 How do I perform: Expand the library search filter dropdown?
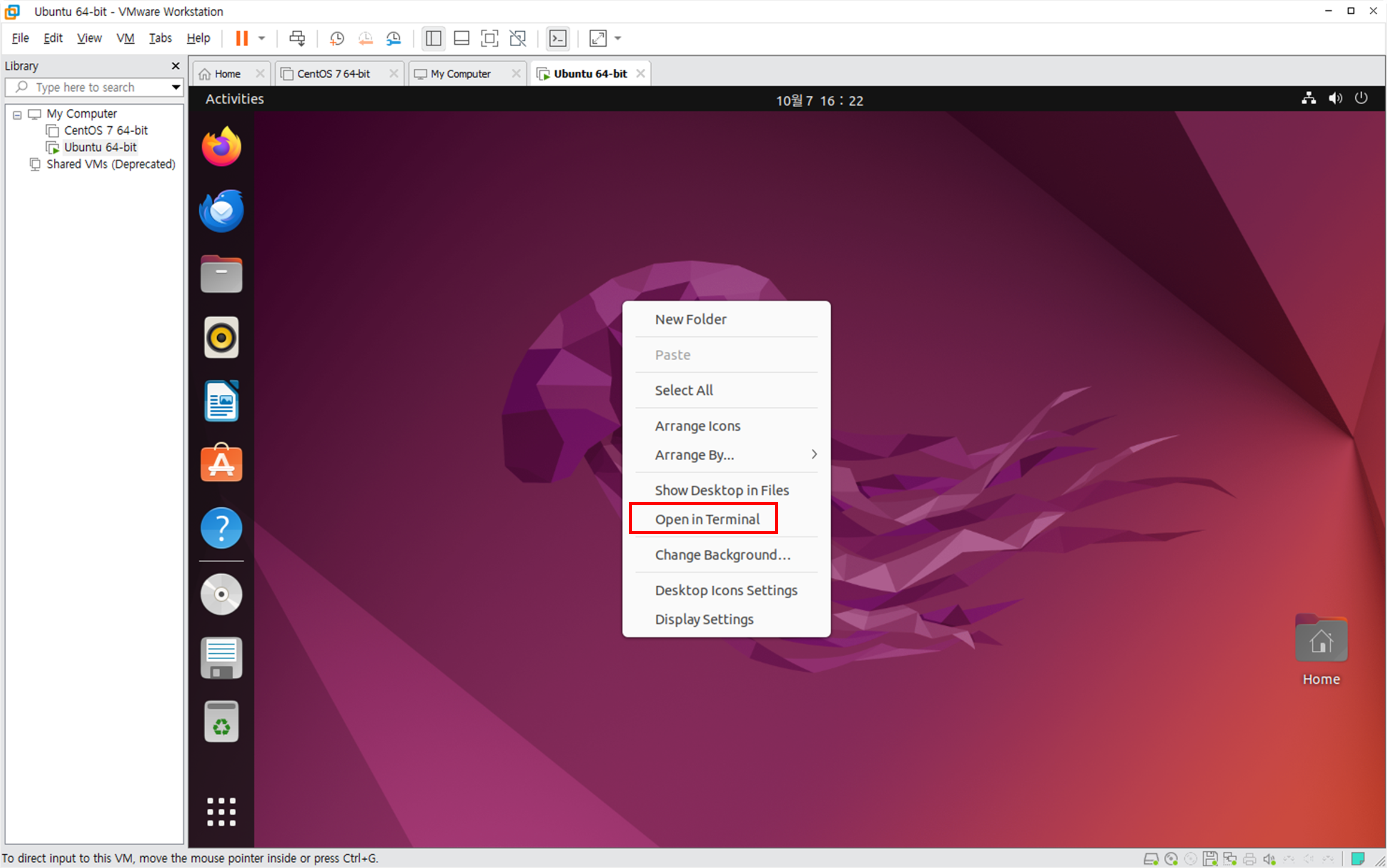click(176, 87)
